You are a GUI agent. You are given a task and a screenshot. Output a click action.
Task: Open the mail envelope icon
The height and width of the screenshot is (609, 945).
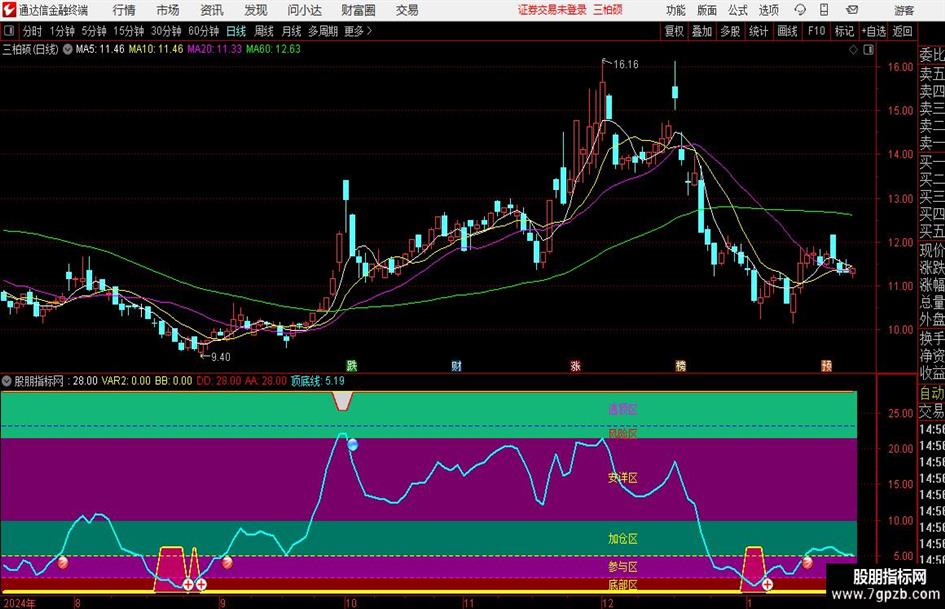point(852,10)
